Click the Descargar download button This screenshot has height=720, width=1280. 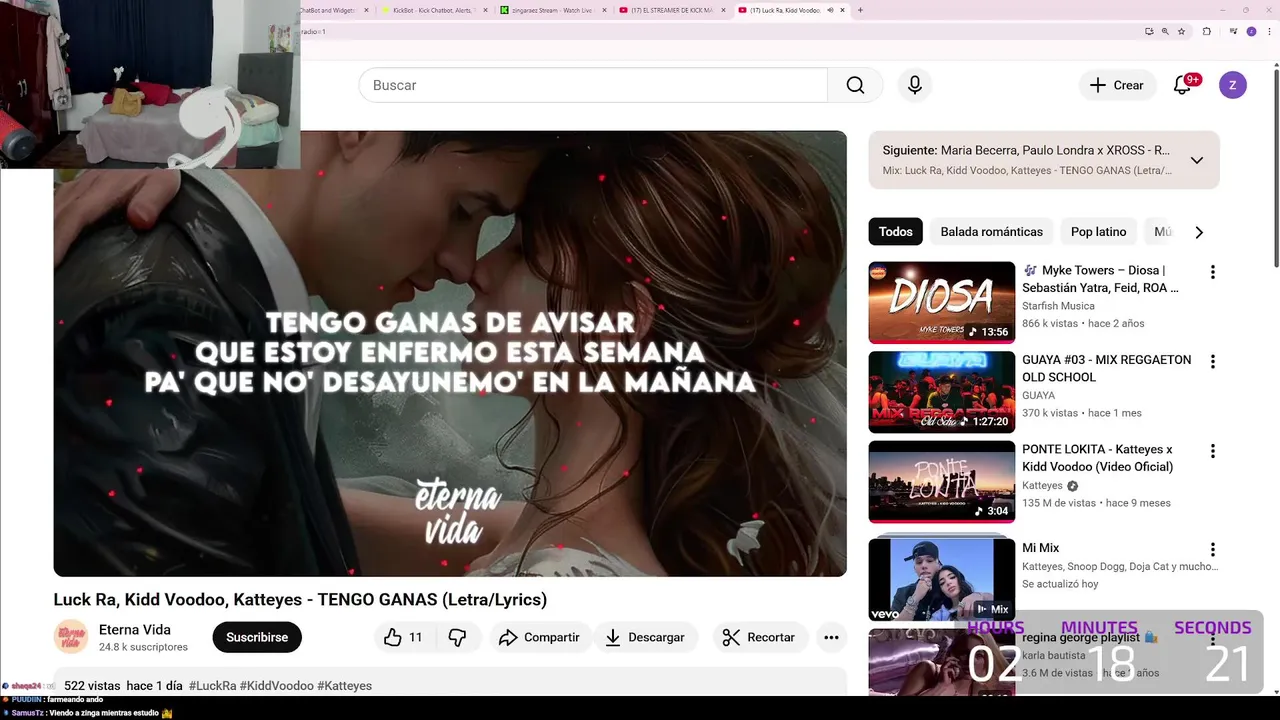(x=645, y=637)
